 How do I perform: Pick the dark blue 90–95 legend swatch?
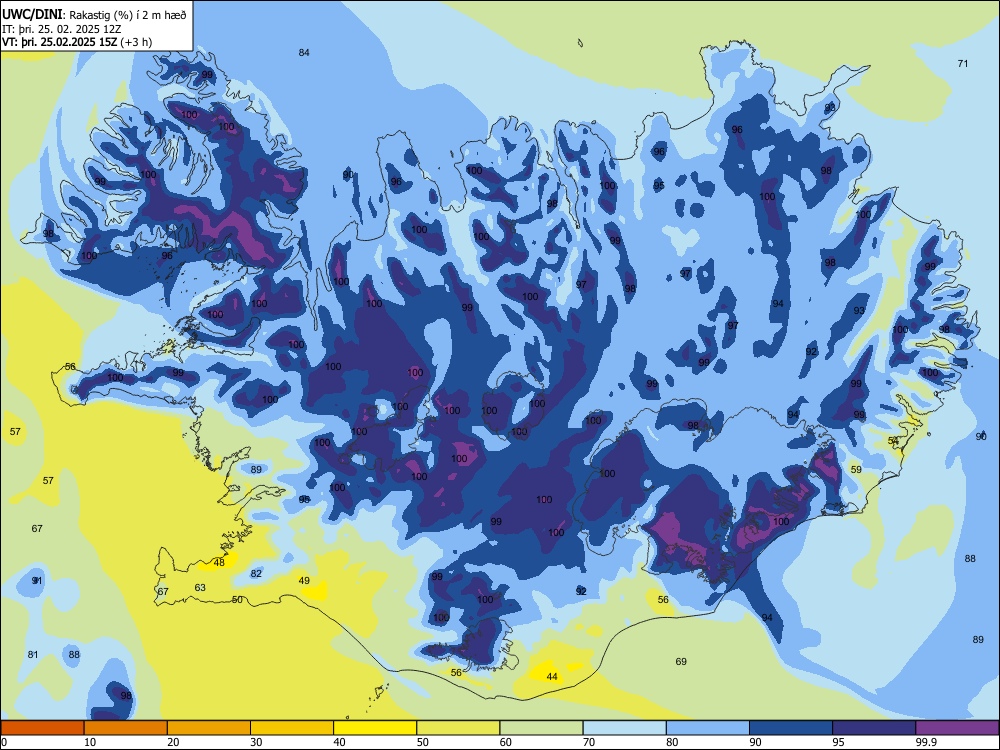click(791, 728)
